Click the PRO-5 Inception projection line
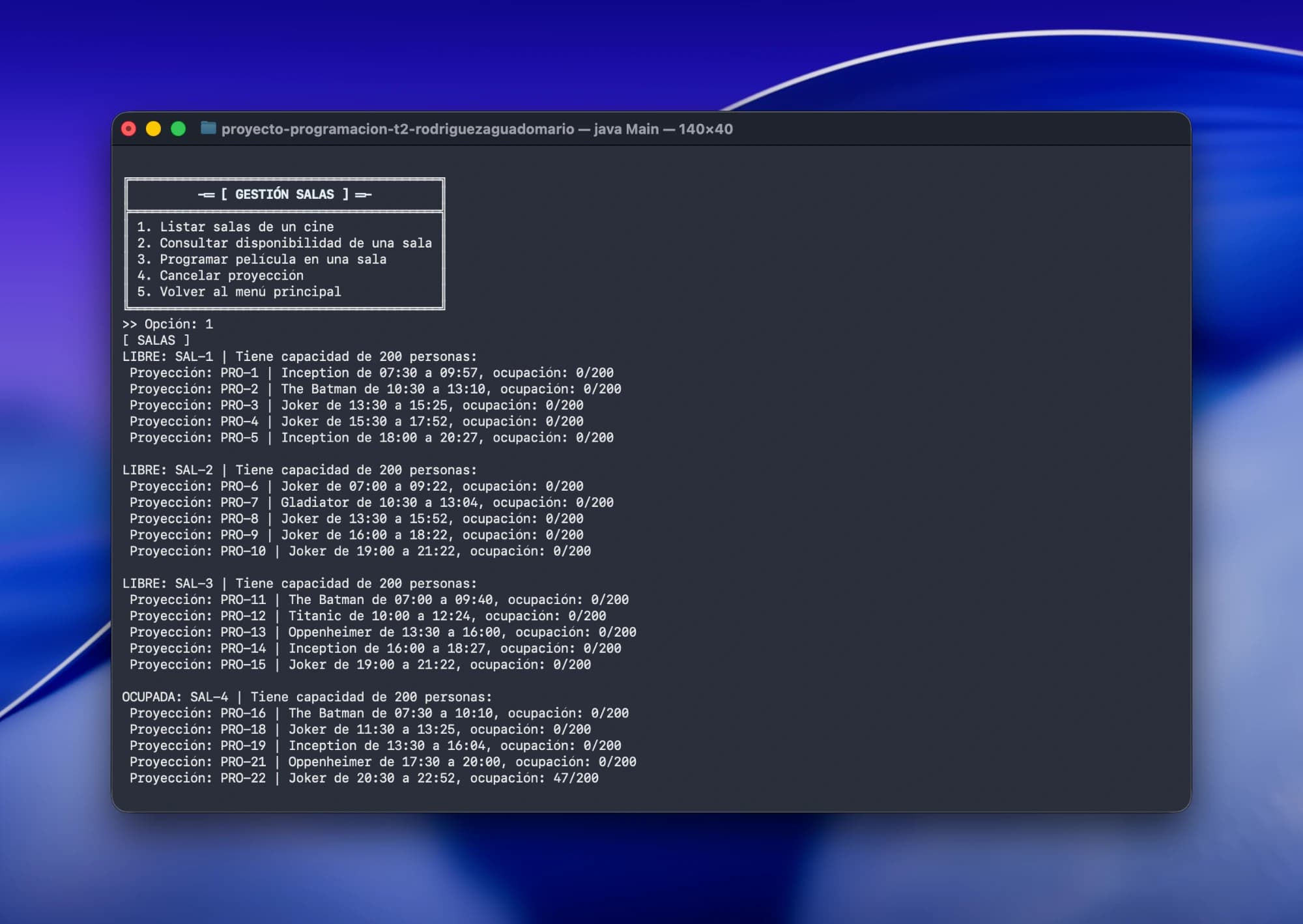Viewport: 1303px width, 924px height. coord(371,438)
